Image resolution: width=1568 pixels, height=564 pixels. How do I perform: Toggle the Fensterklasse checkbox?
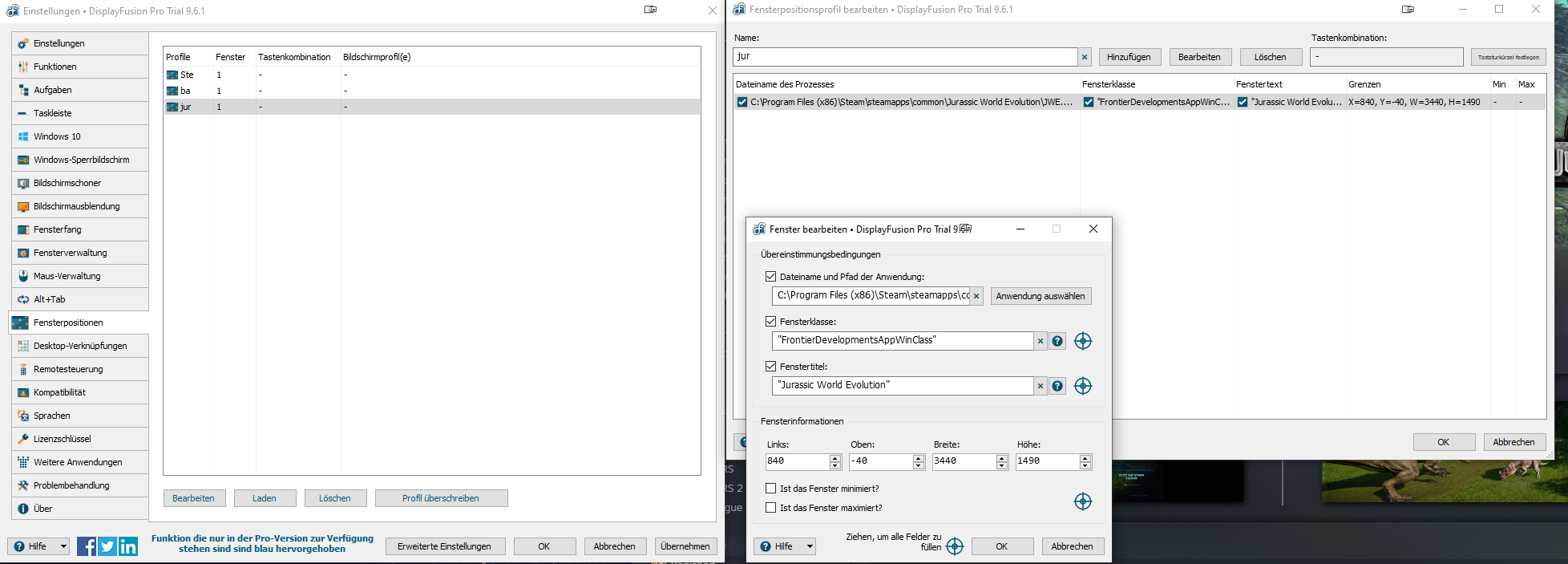tap(770, 322)
